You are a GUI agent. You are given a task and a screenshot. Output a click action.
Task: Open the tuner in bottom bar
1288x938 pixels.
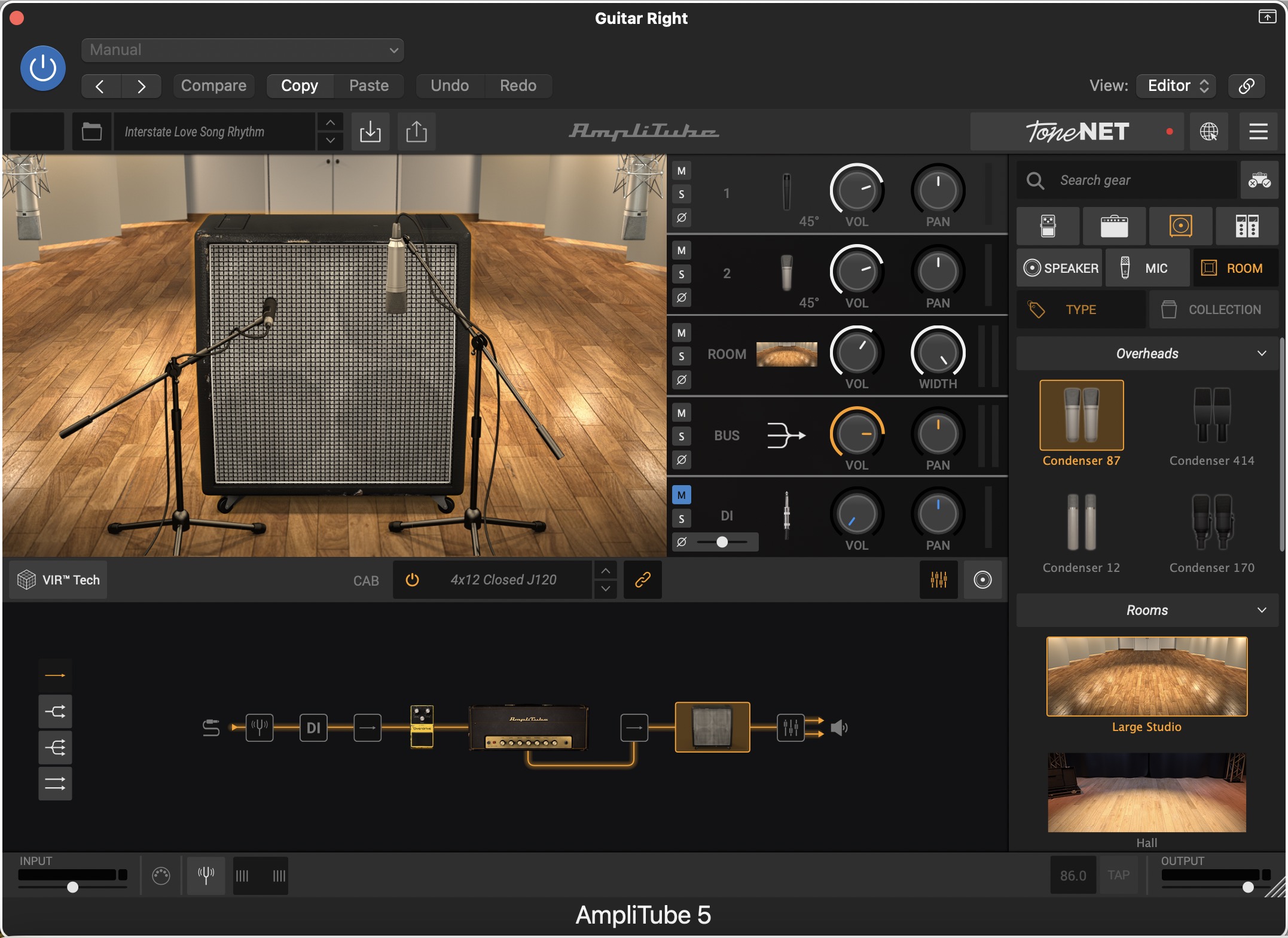tap(206, 876)
